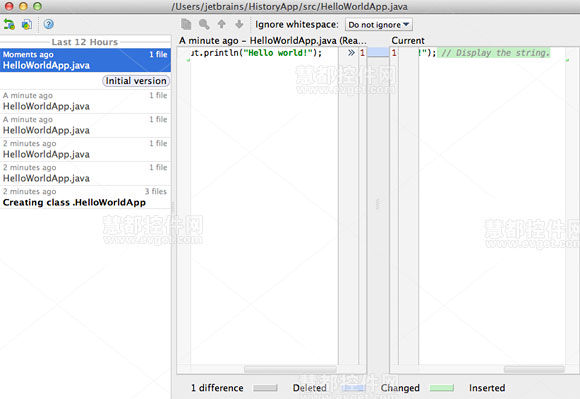The width and height of the screenshot is (580, 399).
Task: Click the println "Hello world!" code line
Action: coord(256,53)
